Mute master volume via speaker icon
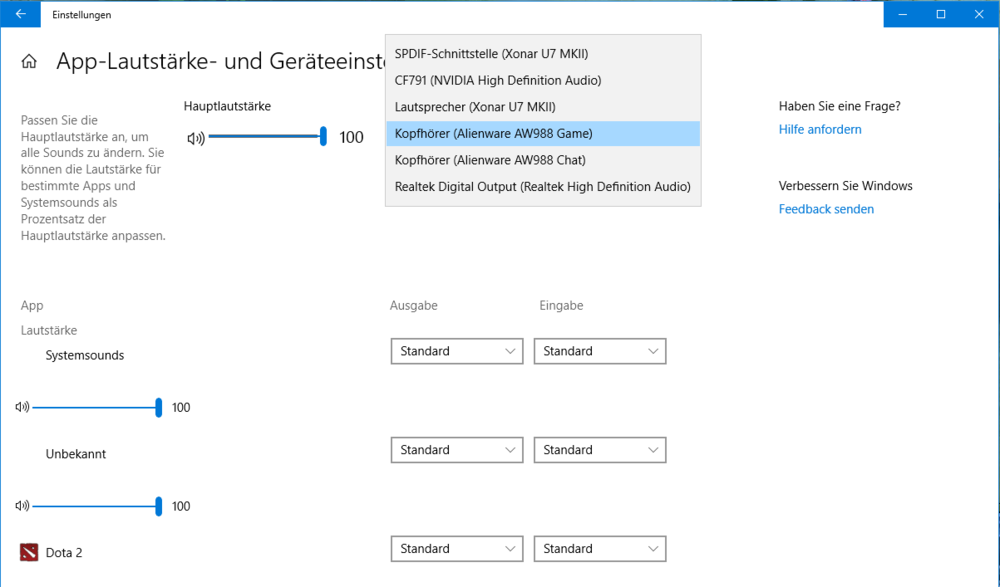Viewport: 1000px width, 587px height. [x=195, y=138]
